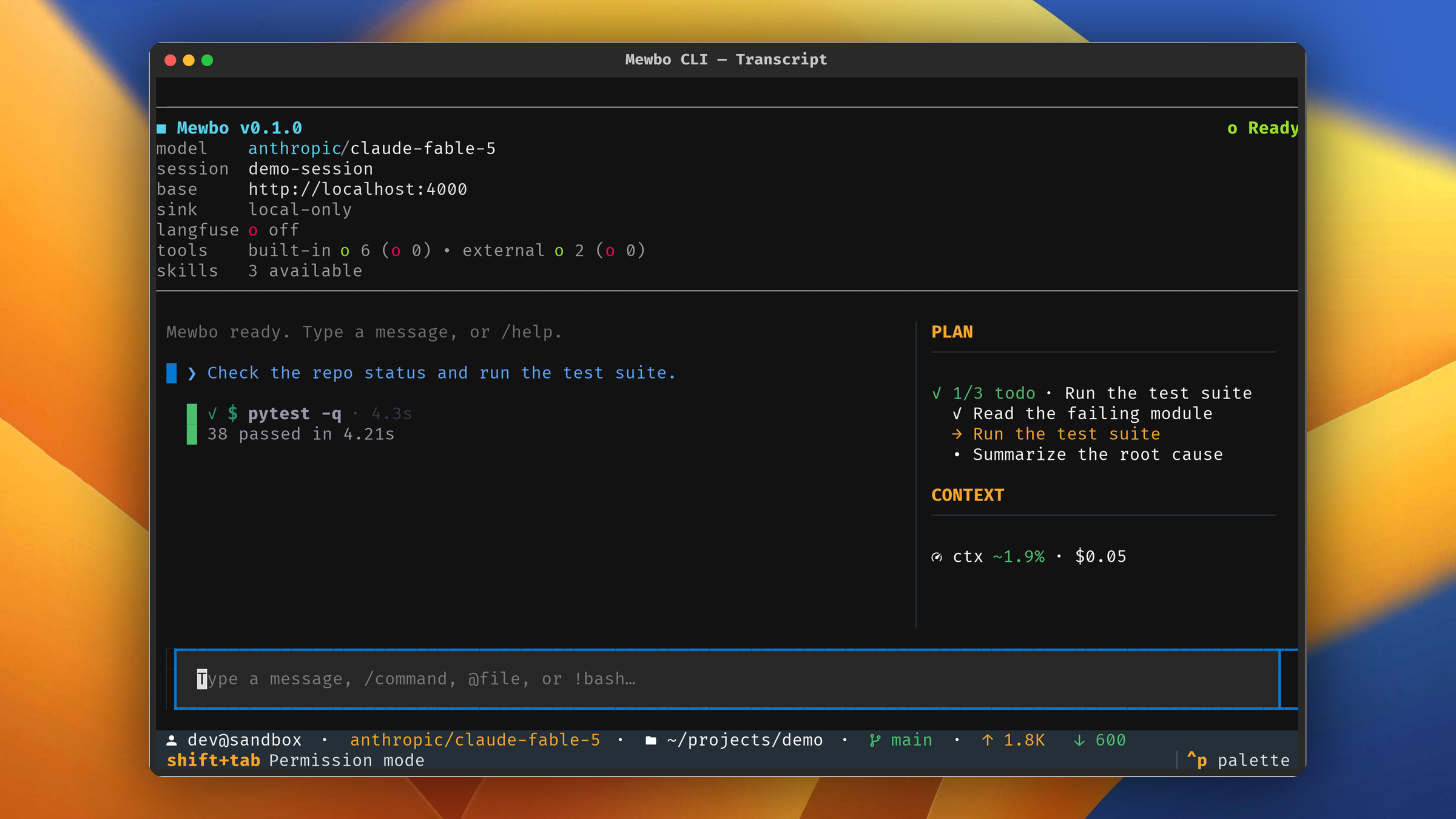The image size is (1456, 819).
Task: Click the checkmark beside 1/3 todo
Action: pyautogui.click(x=937, y=394)
